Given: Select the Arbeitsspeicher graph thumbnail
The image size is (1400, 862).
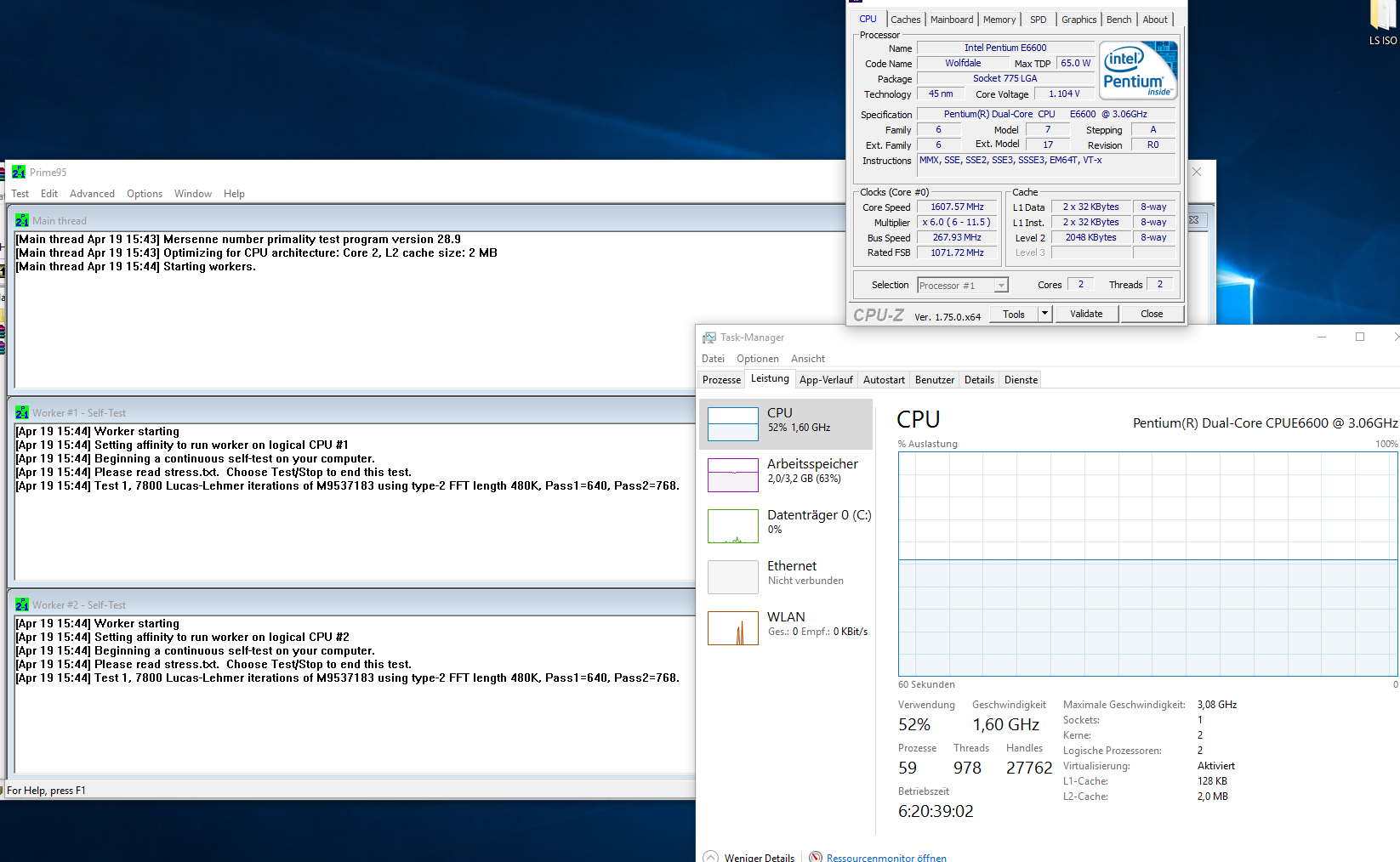Looking at the screenshot, I should click(x=733, y=474).
